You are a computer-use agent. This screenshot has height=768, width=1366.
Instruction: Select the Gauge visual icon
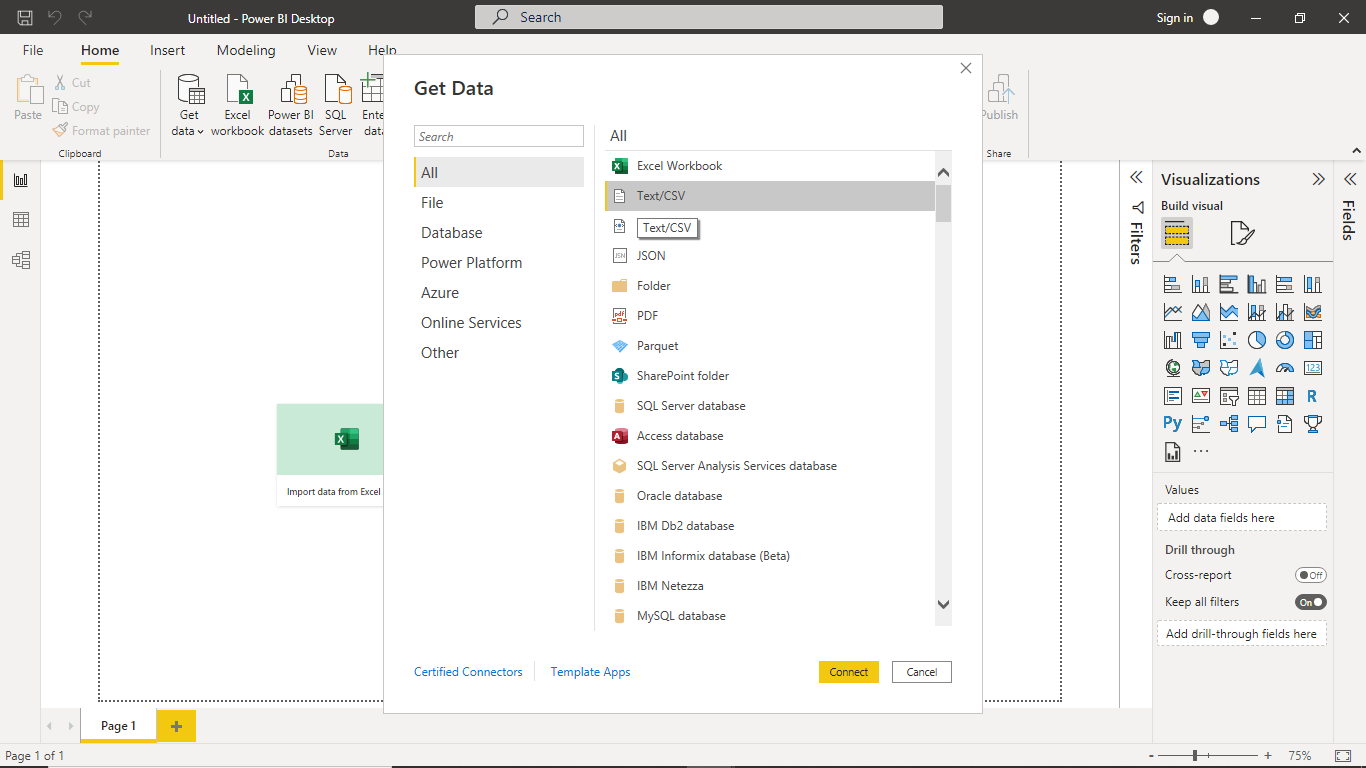1284,367
